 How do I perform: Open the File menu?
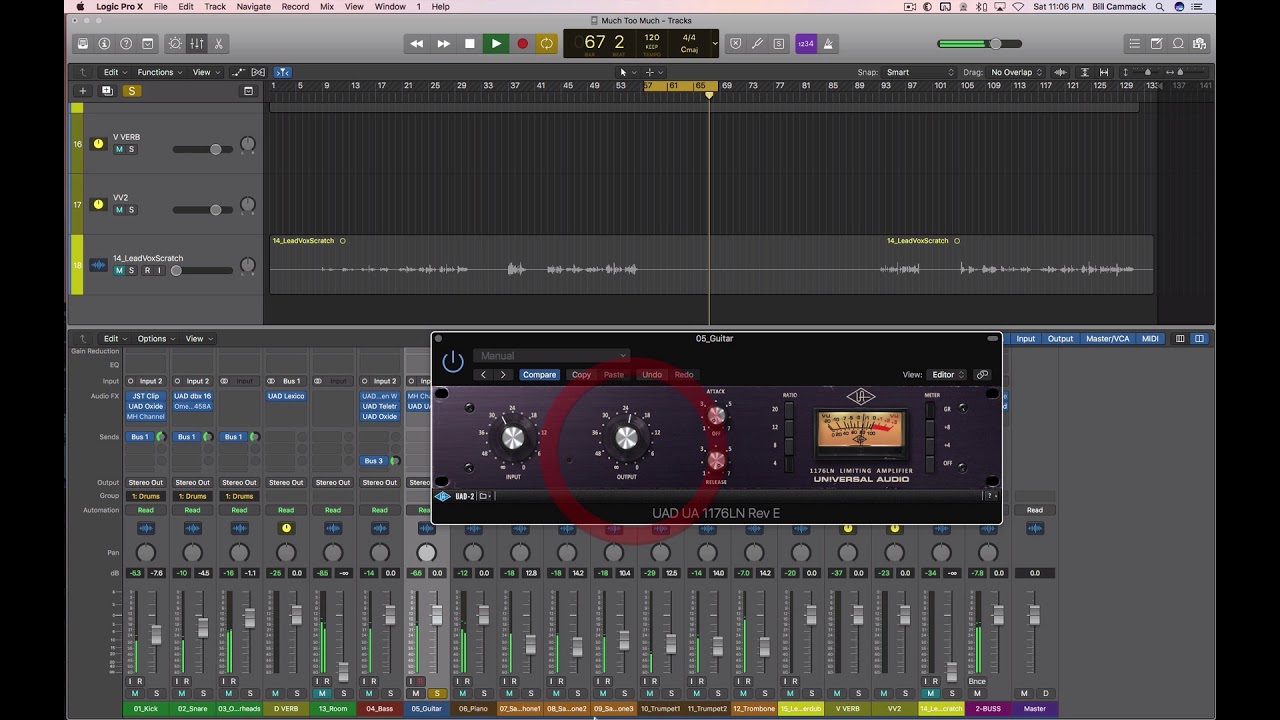point(160,7)
